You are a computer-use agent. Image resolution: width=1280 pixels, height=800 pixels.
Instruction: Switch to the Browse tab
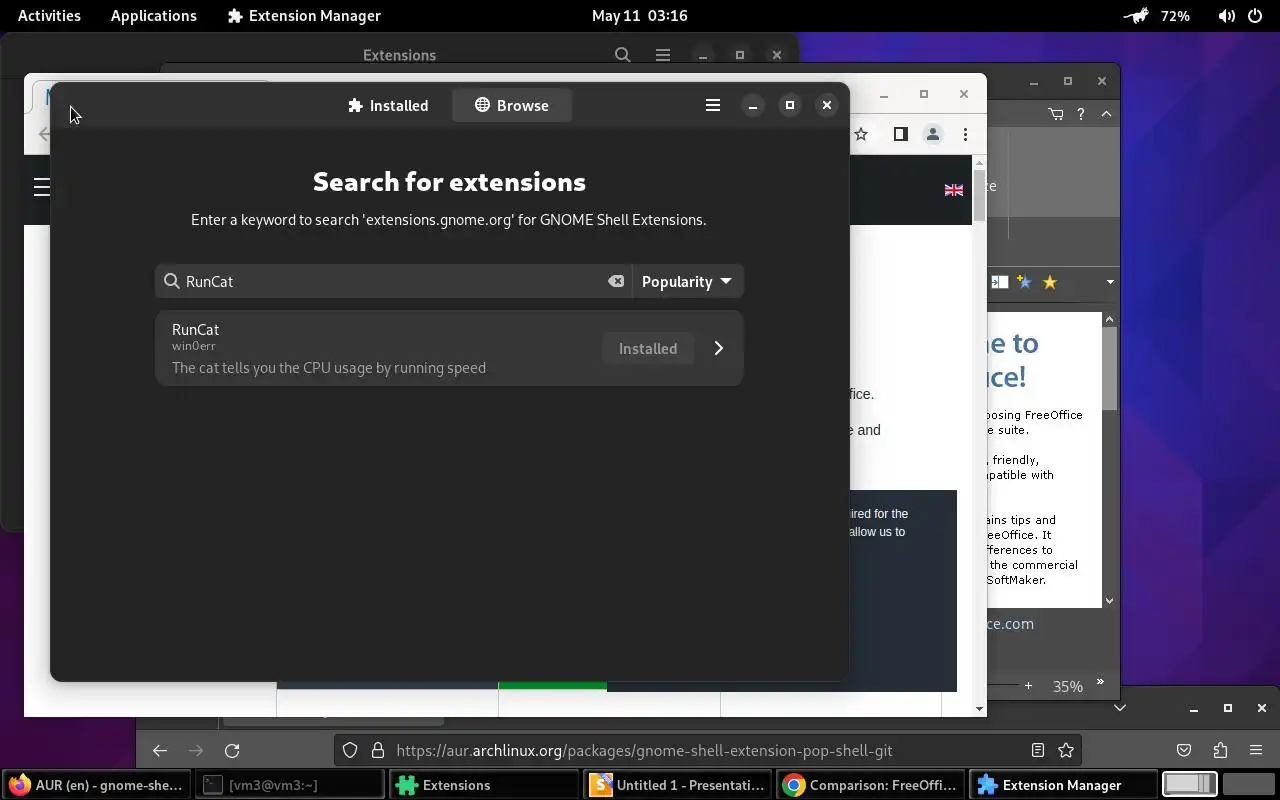pos(511,105)
